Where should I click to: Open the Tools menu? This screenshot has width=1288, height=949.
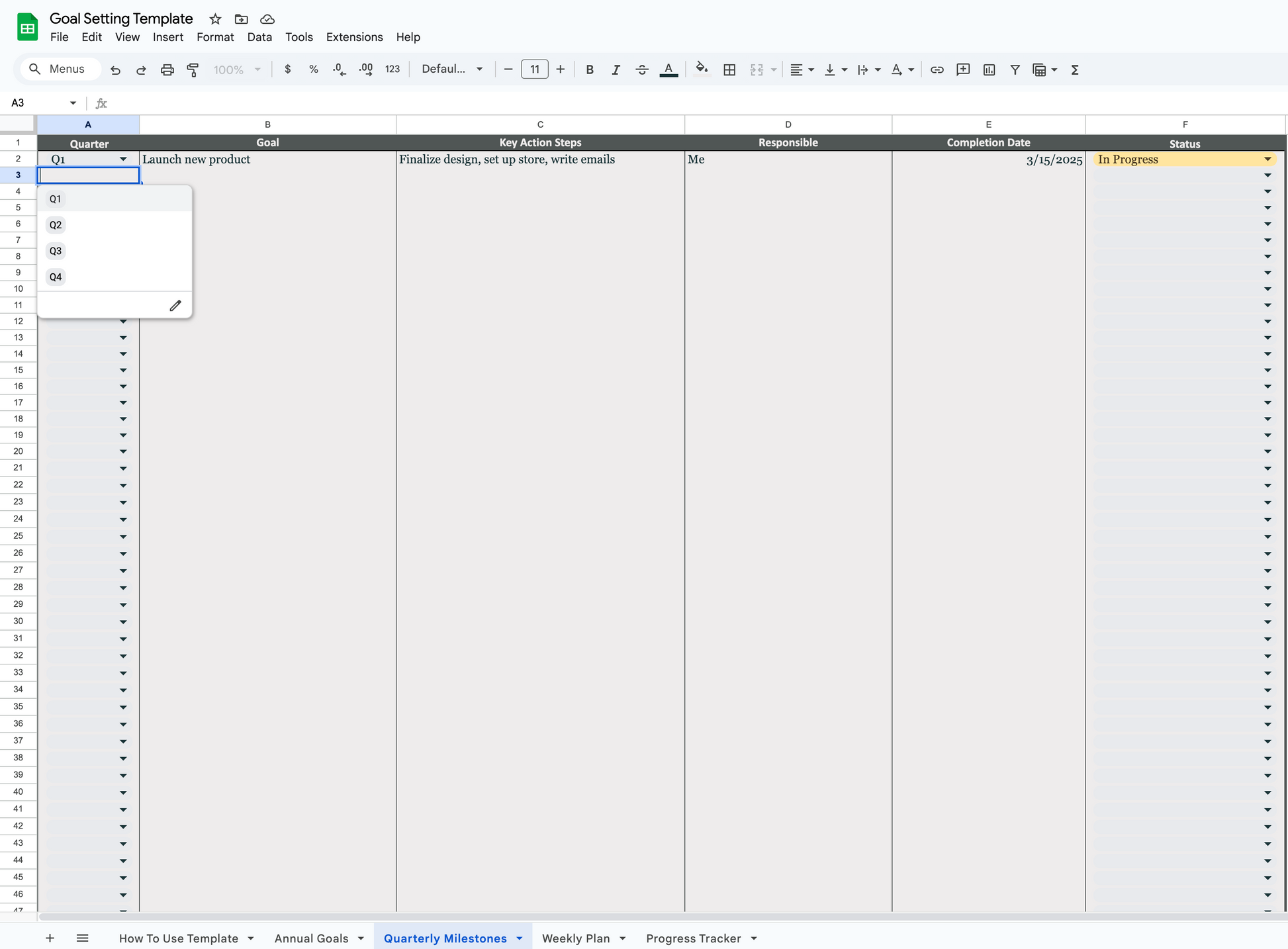299,37
